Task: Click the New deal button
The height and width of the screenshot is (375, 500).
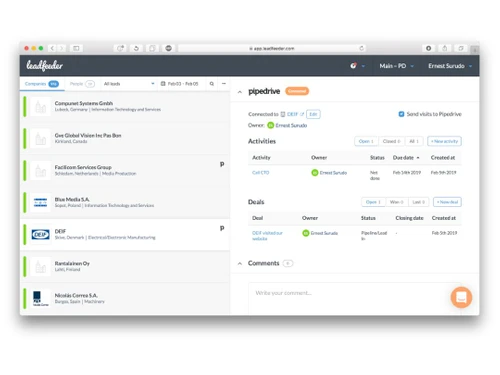Action: point(447,202)
